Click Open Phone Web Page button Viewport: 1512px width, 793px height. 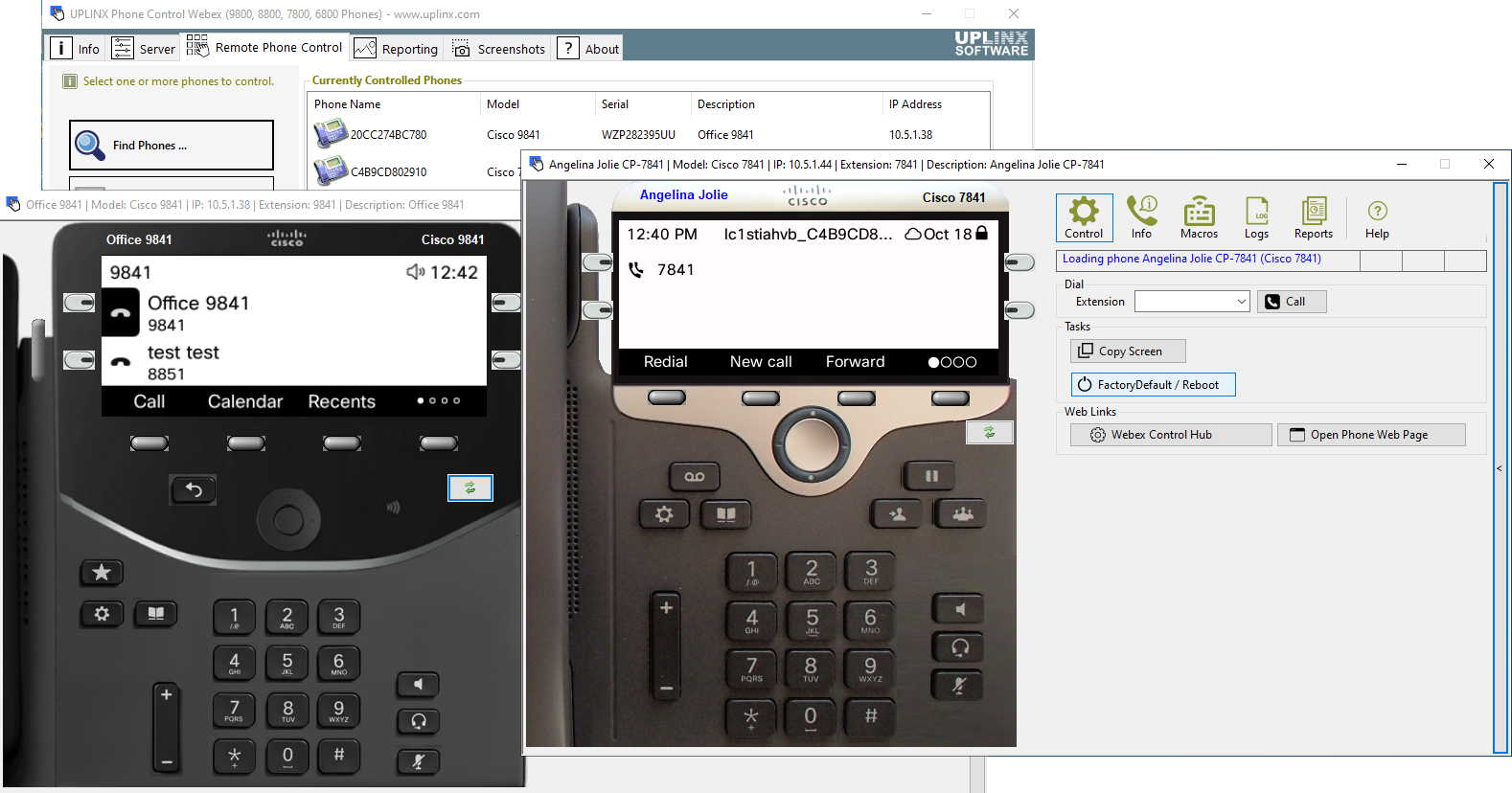point(1371,435)
